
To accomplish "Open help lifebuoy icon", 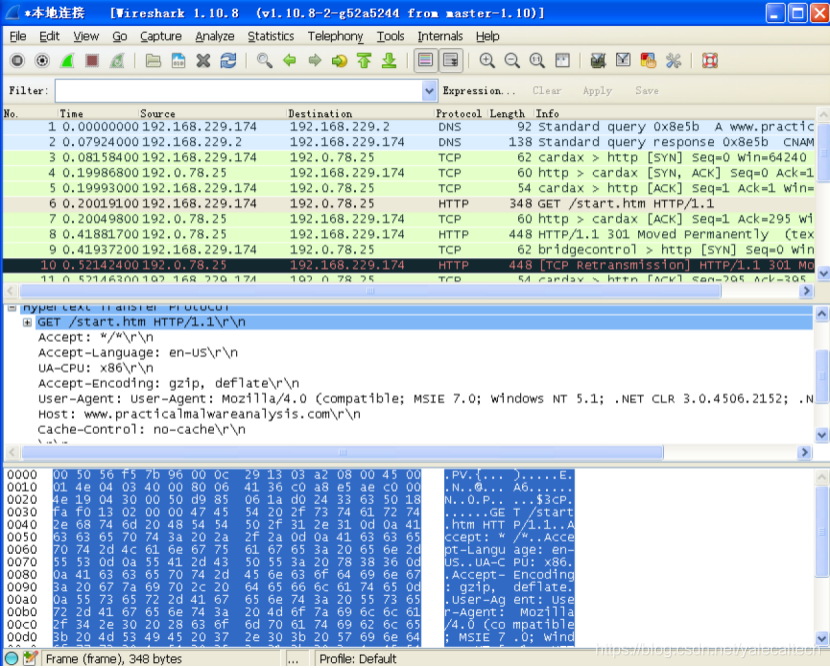I will point(710,60).
